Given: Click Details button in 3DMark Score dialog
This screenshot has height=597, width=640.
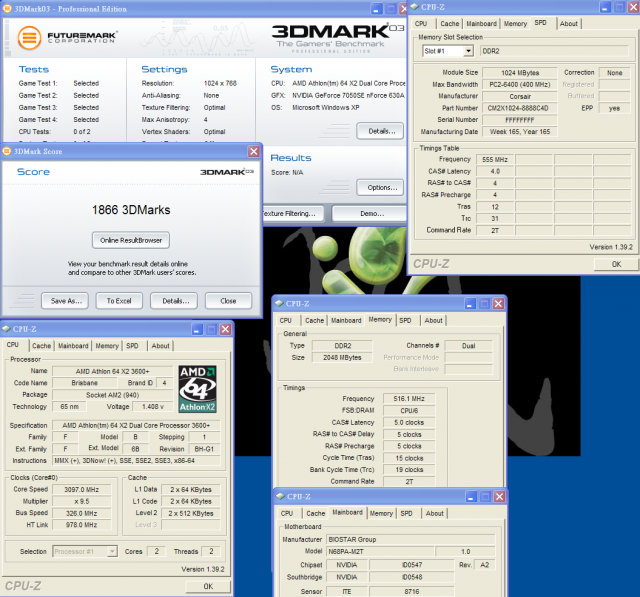Looking at the screenshot, I should (176, 301).
